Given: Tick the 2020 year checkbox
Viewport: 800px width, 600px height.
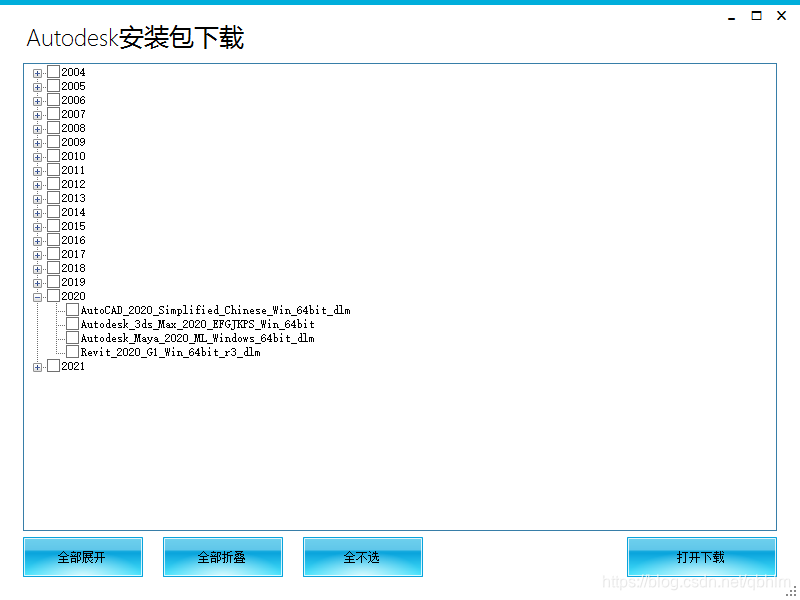Looking at the screenshot, I should [x=54, y=295].
